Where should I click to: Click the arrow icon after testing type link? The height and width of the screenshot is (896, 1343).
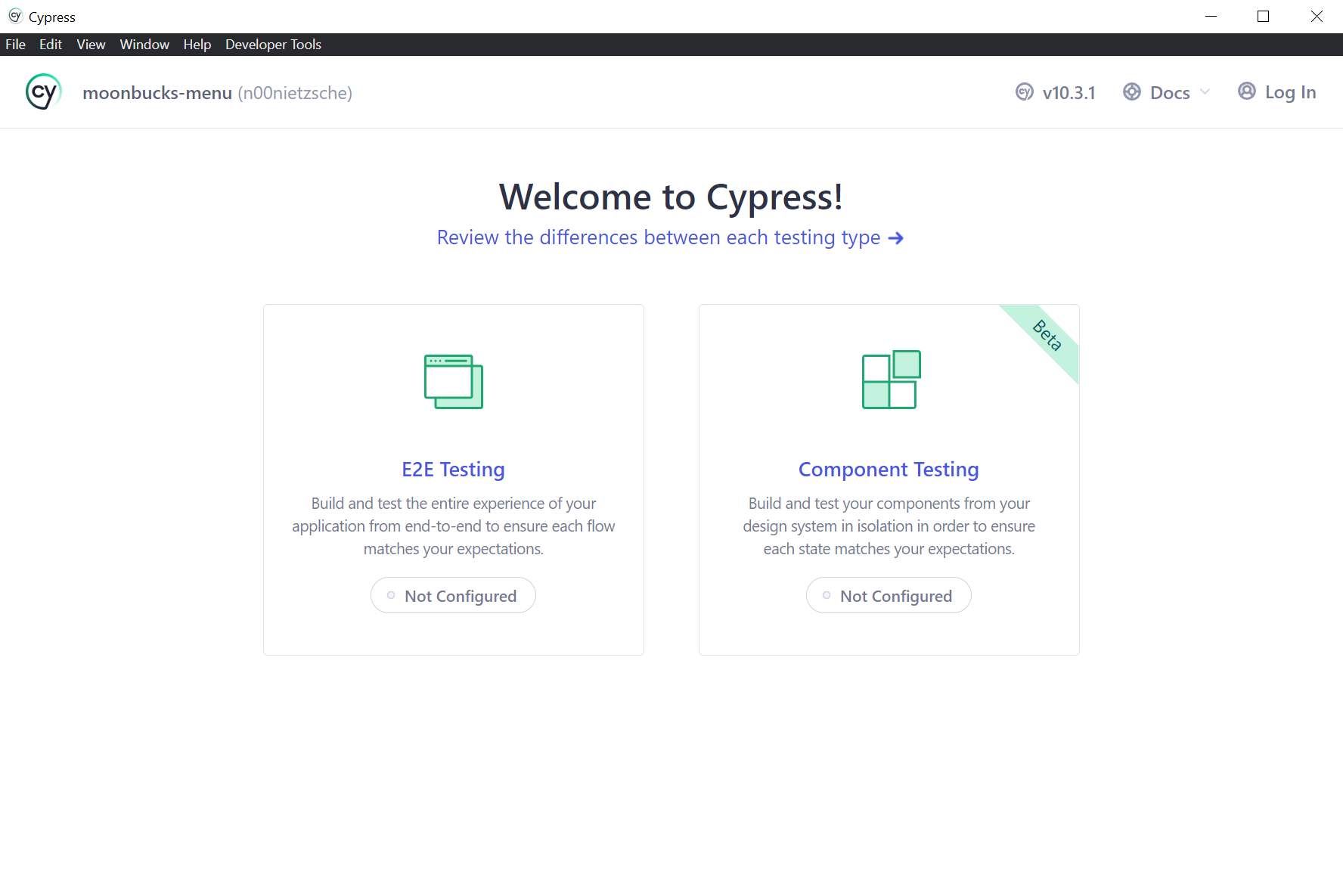[896, 238]
